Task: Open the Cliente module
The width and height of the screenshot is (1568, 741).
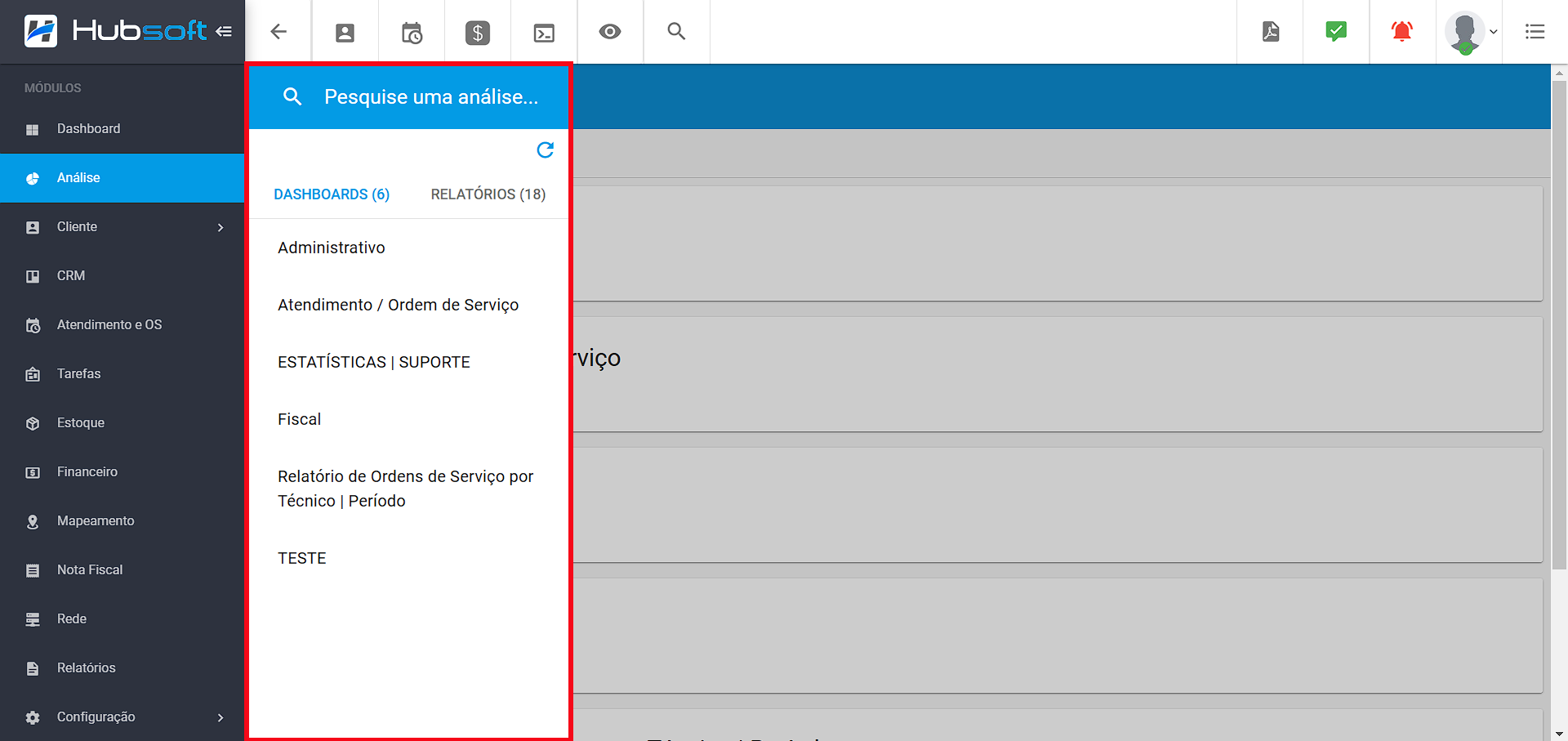Action: (x=122, y=227)
